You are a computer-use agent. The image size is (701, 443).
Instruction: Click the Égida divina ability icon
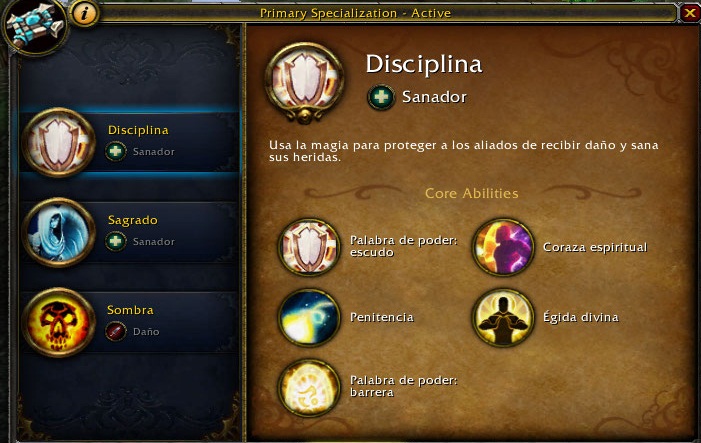[503, 317]
